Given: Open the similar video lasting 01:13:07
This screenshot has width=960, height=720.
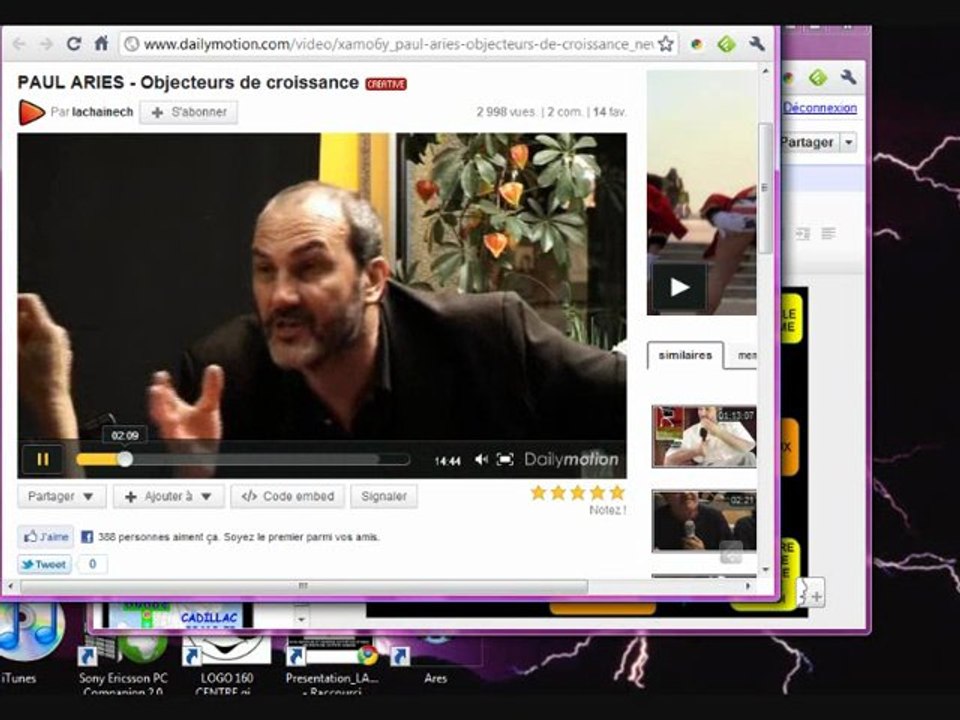Looking at the screenshot, I should (704, 436).
